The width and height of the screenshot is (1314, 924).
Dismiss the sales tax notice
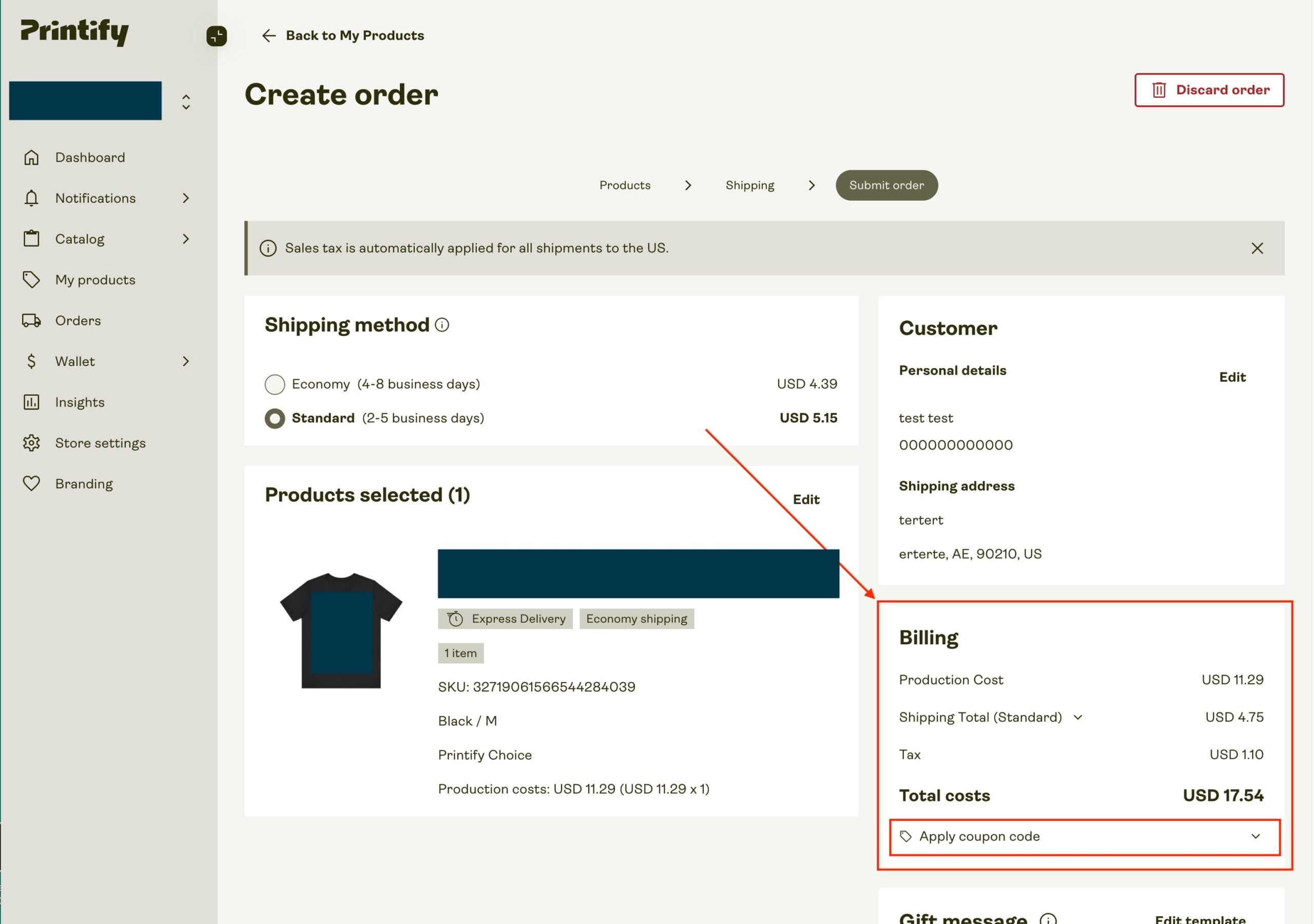click(1257, 248)
